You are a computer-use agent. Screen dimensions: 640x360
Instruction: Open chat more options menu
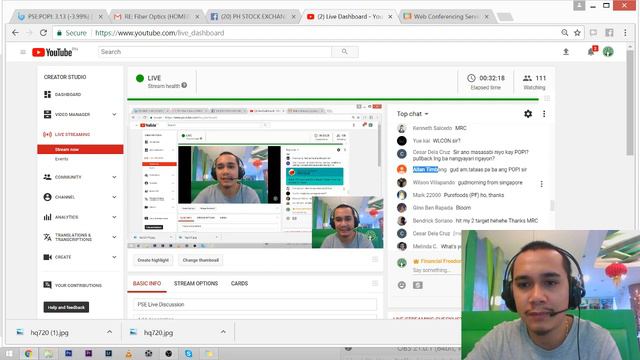click(x=544, y=114)
